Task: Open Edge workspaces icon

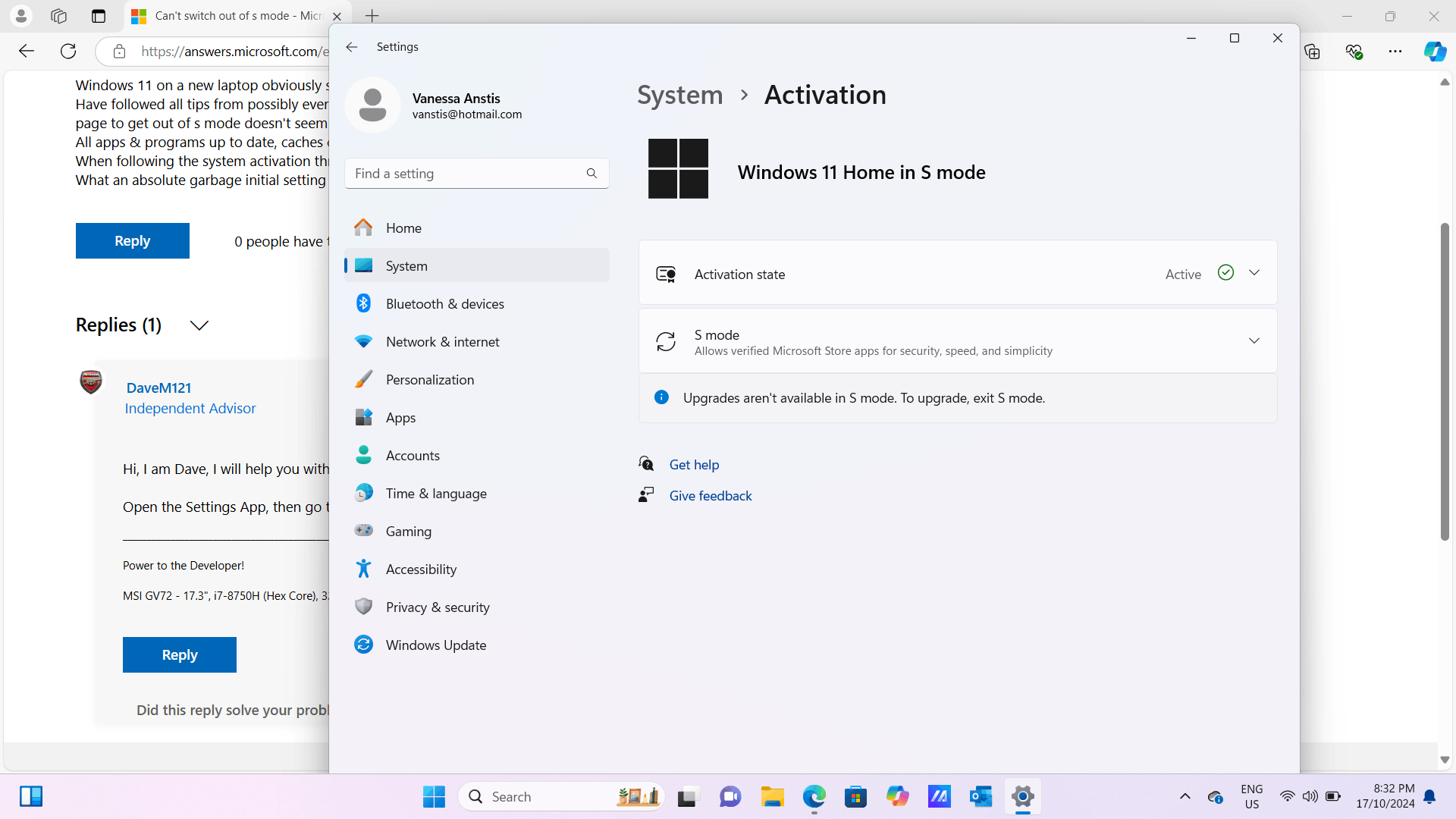Action: point(58,16)
